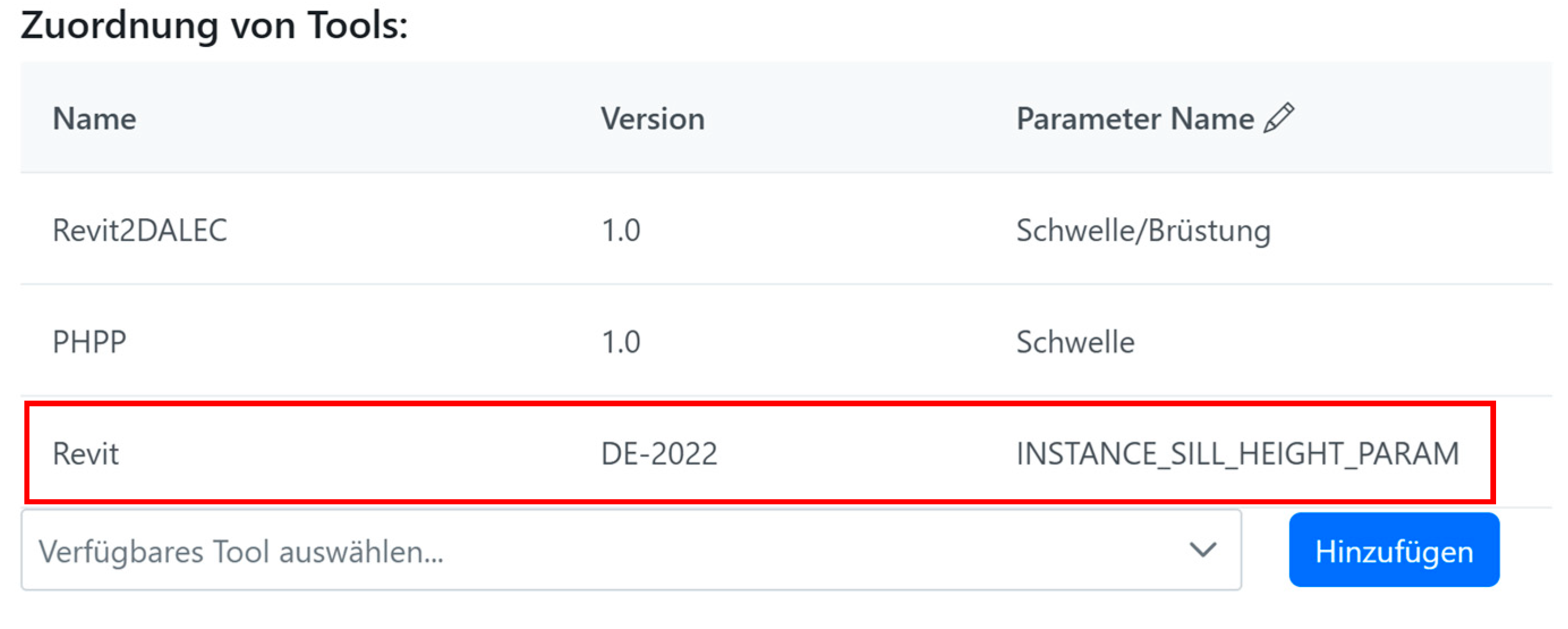Select the PHPP tool name
The height and width of the screenshot is (629, 1568).
(90, 342)
